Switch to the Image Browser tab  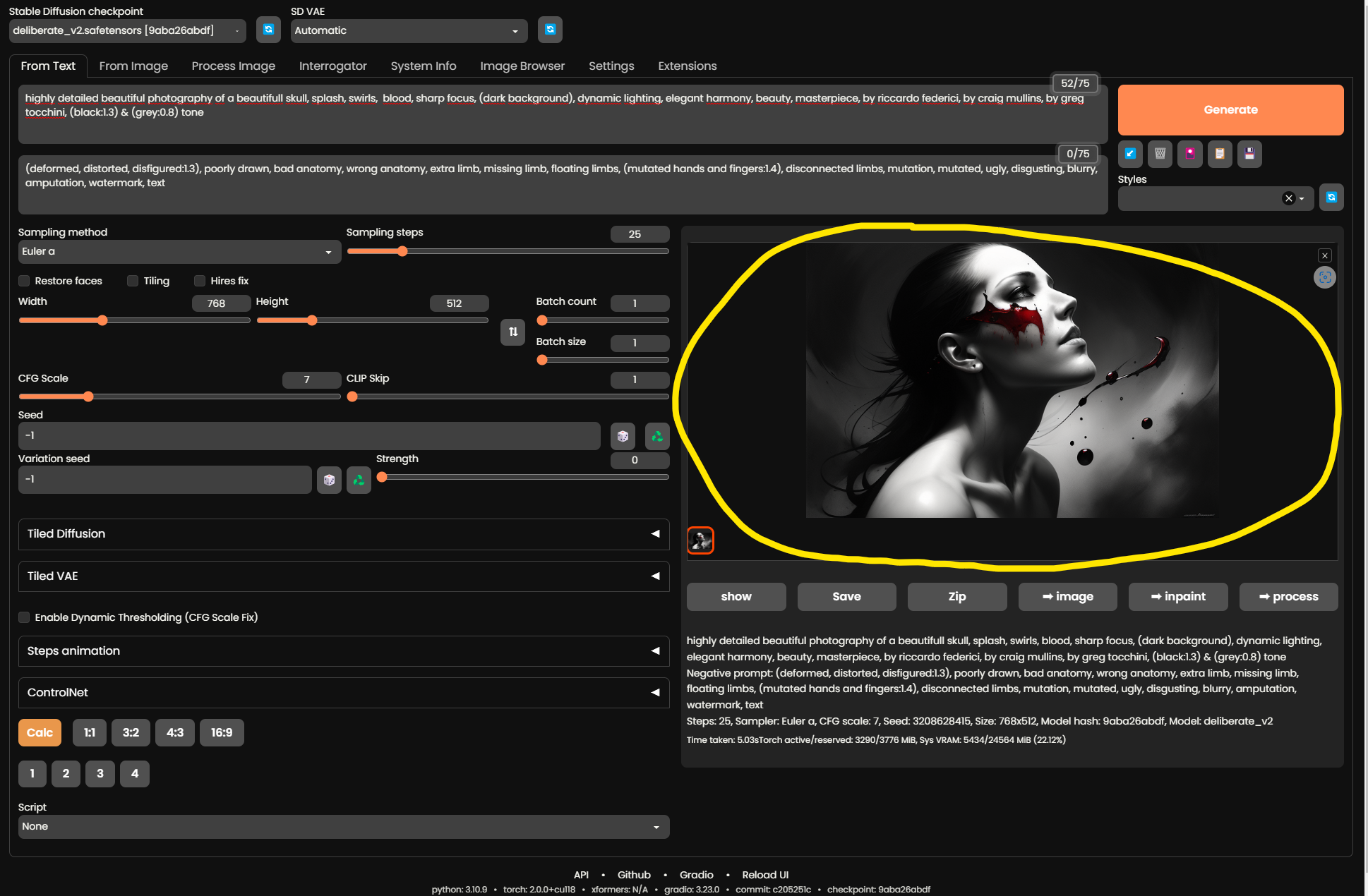(522, 66)
